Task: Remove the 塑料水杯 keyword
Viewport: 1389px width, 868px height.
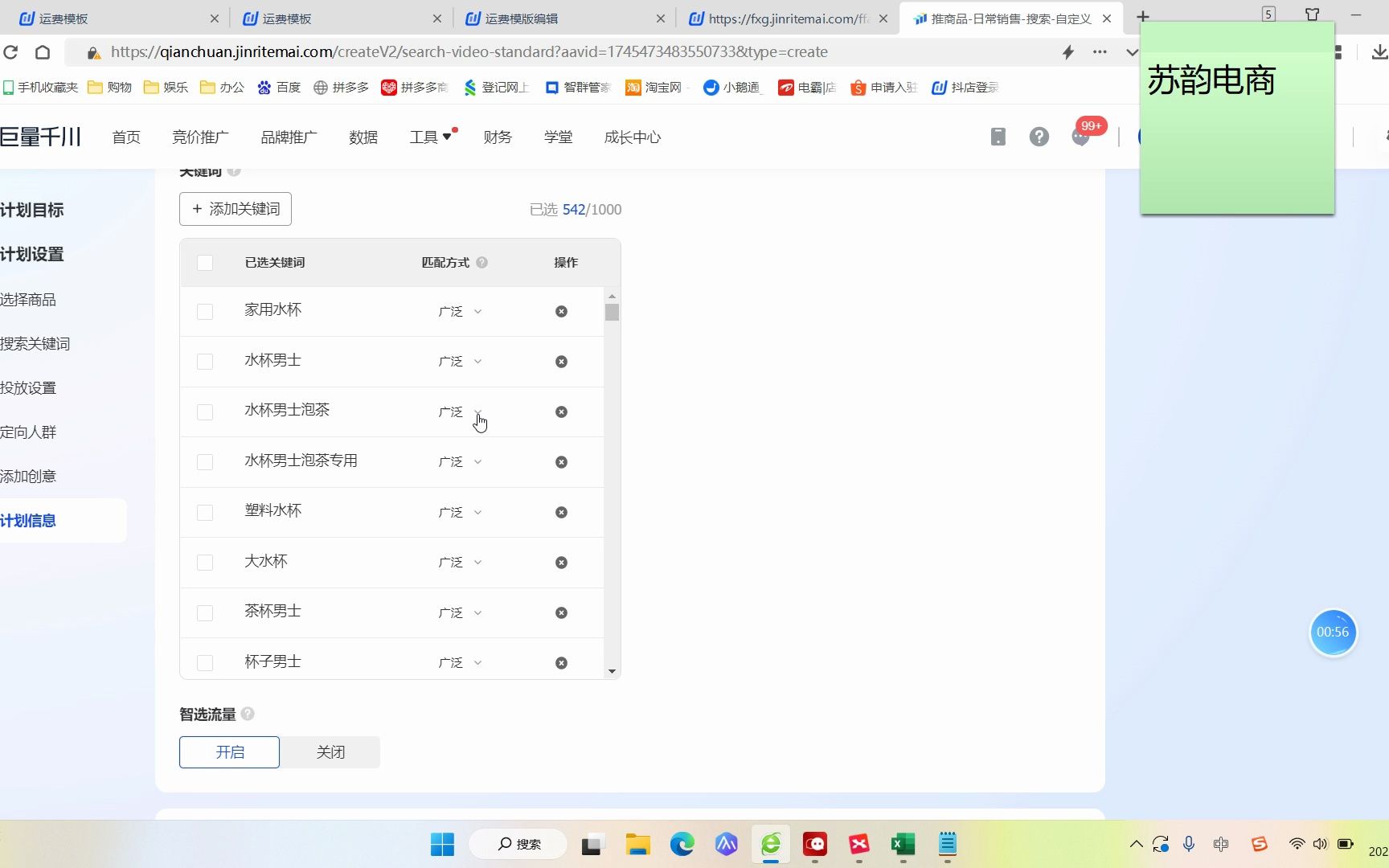Action: [561, 512]
